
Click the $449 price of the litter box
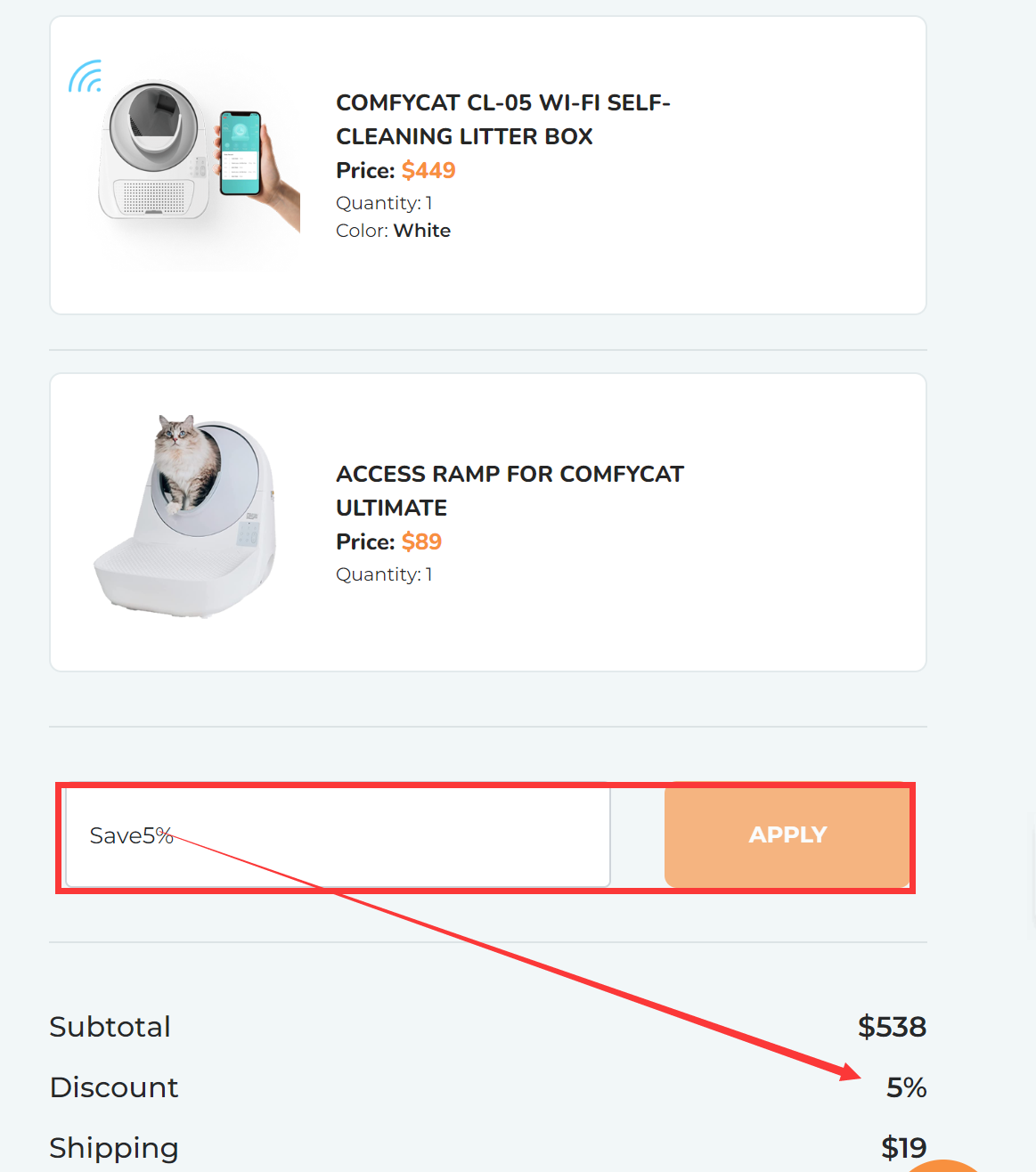(428, 170)
